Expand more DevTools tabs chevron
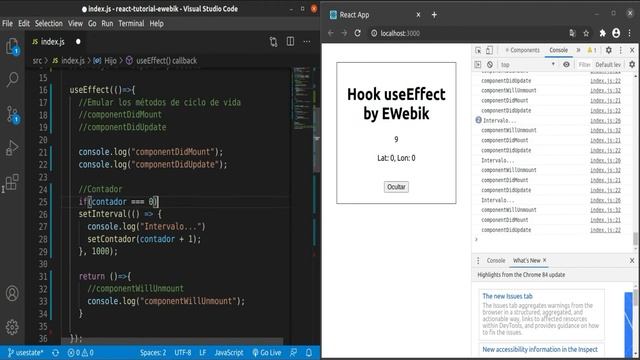 [x=578, y=50]
